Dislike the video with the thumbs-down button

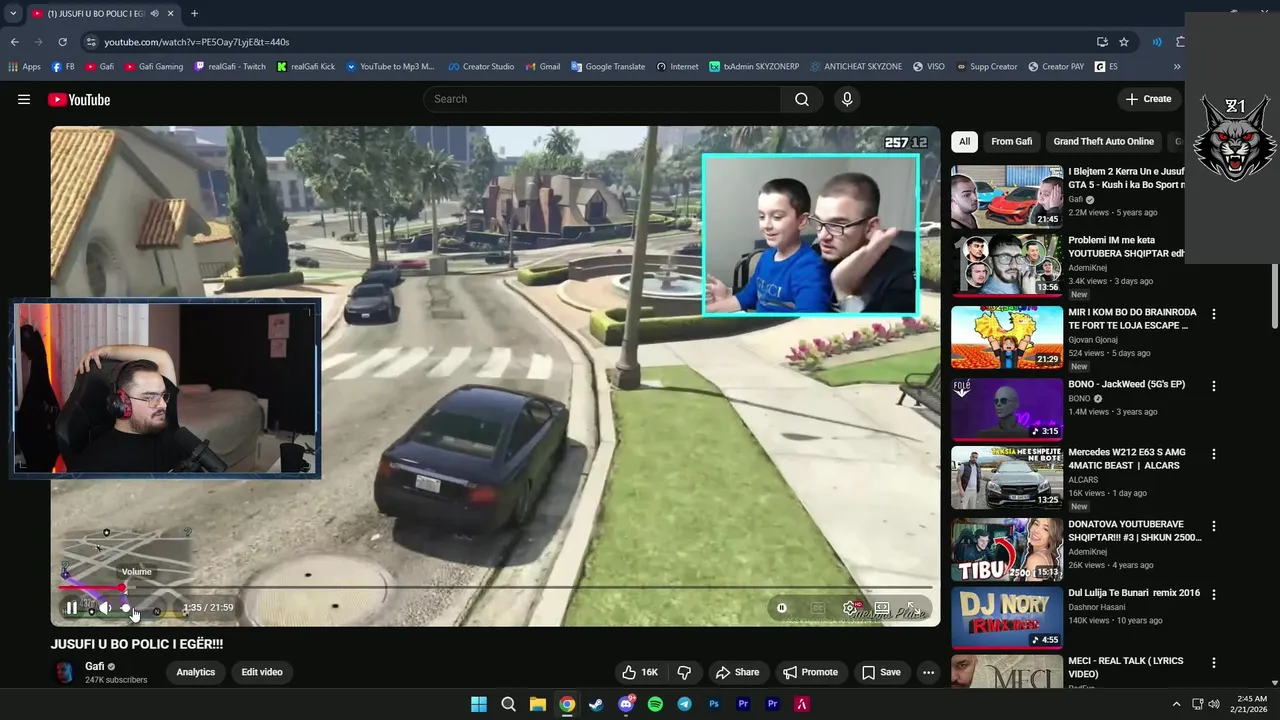pos(685,672)
